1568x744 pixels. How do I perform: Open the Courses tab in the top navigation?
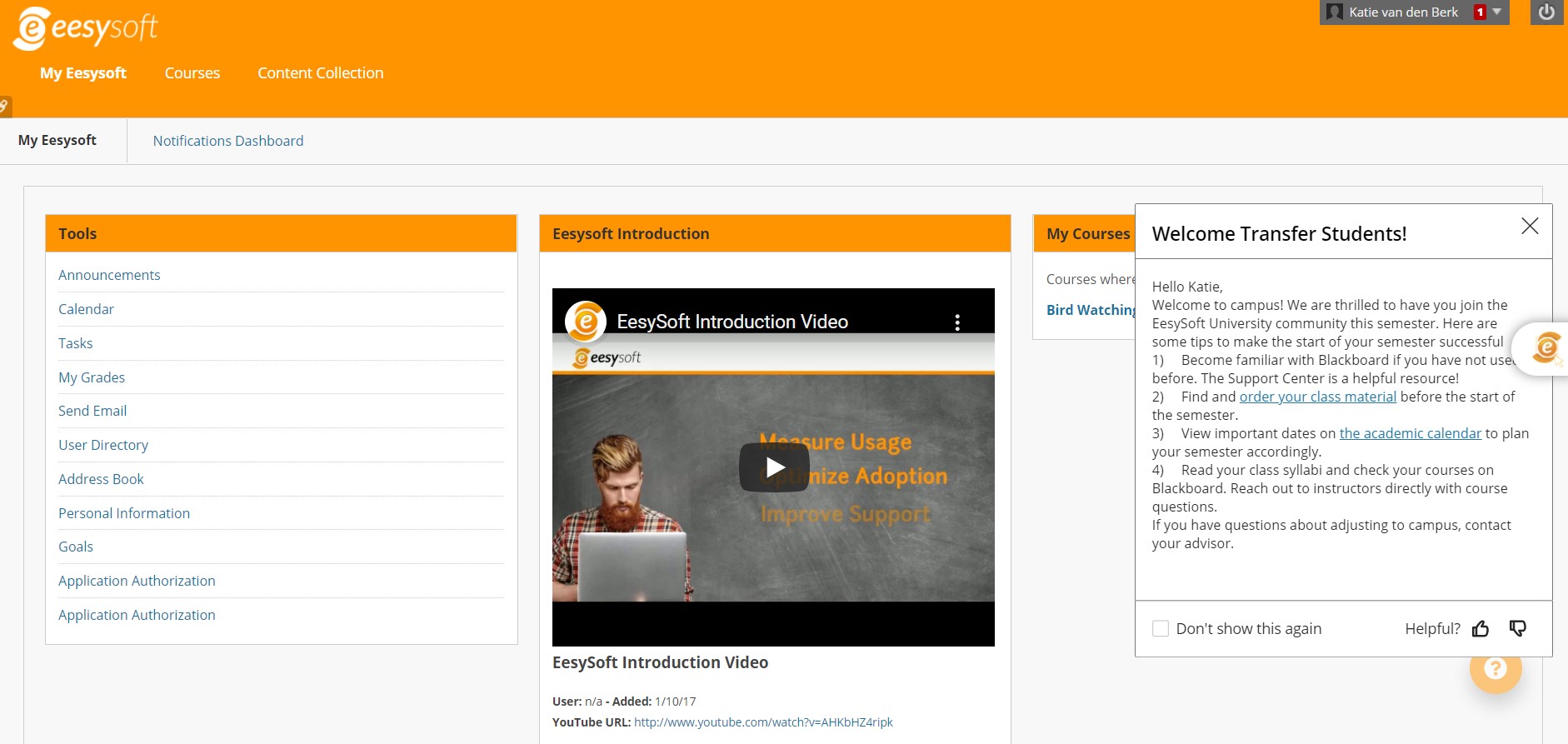point(192,73)
